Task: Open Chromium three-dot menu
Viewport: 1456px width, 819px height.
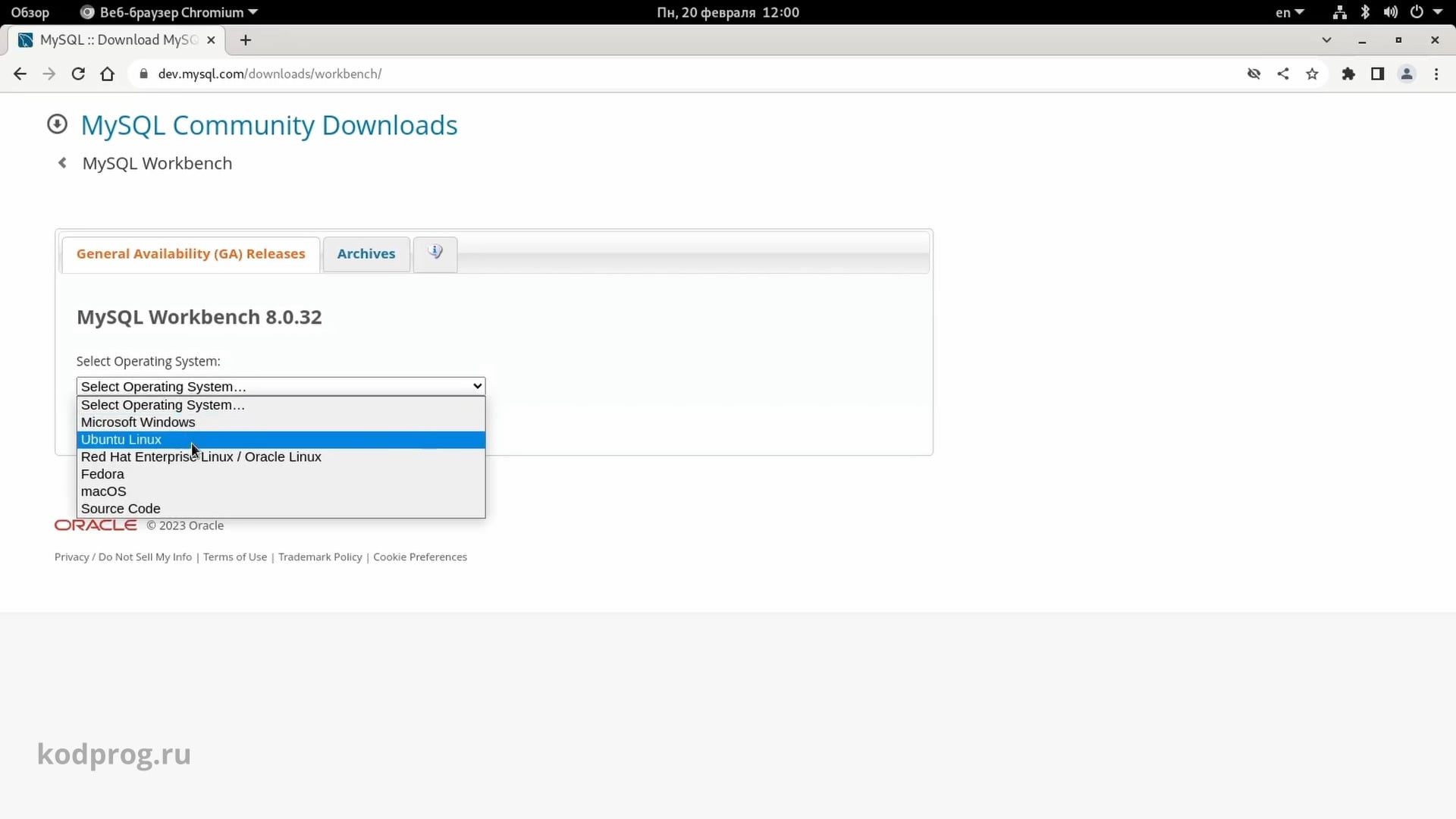Action: 1436,74
